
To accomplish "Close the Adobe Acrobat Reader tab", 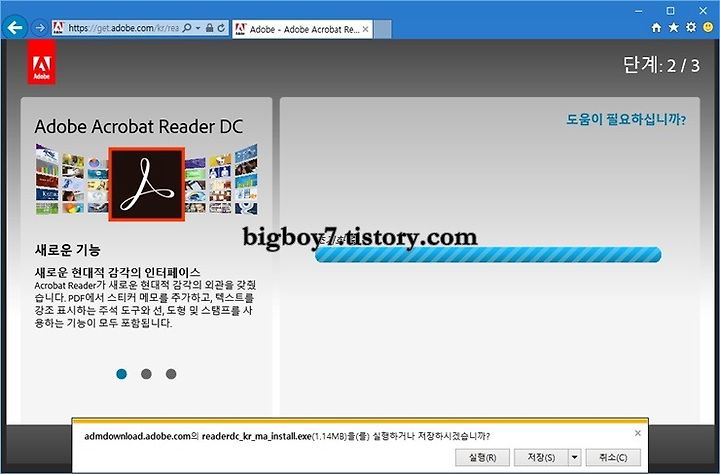I will 366,29.
